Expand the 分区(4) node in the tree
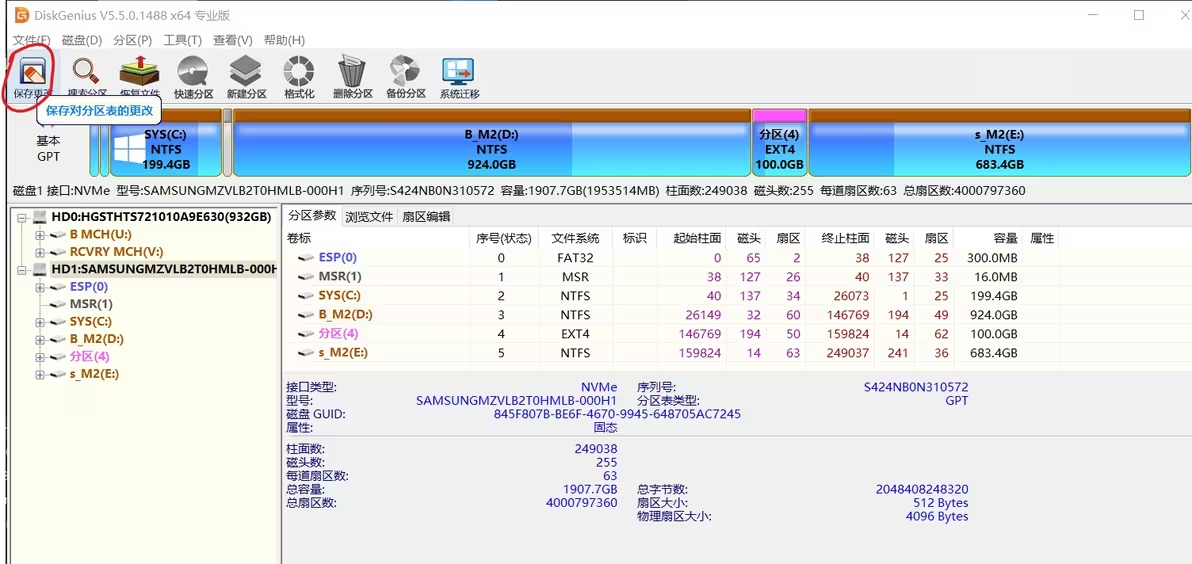Screen dimensions: 1192x564 point(40,356)
